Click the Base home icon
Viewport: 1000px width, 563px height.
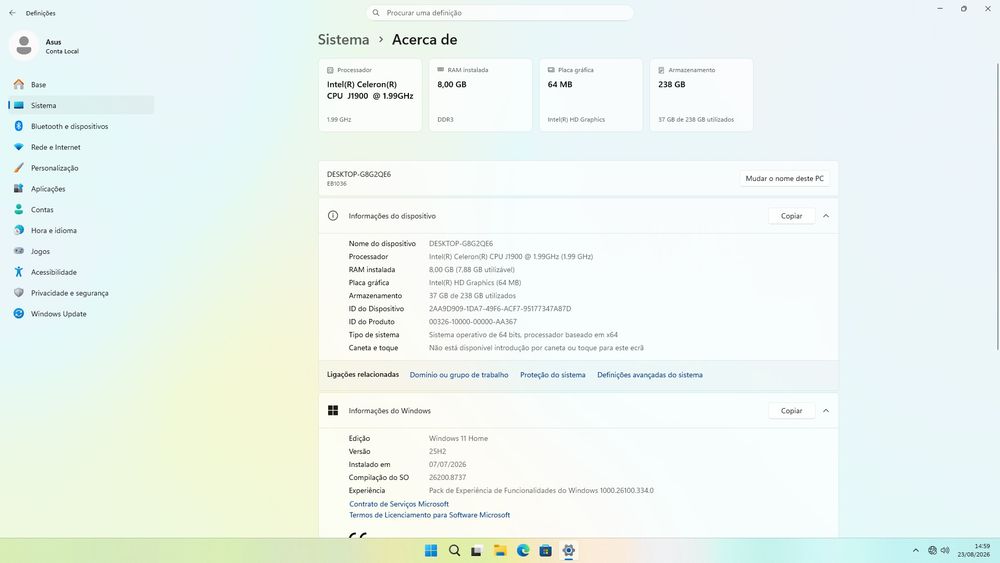pos(18,84)
